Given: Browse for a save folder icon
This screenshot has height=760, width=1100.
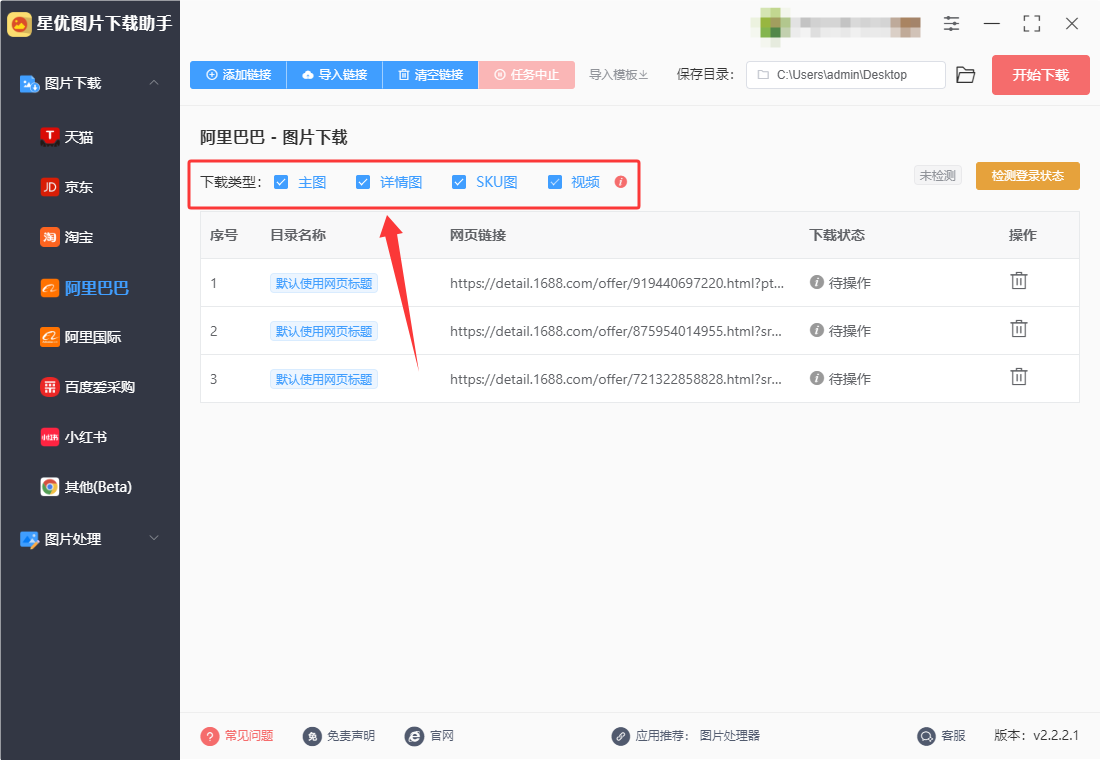Looking at the screenshot, I should pyautogui.click(x=965, y=75).
